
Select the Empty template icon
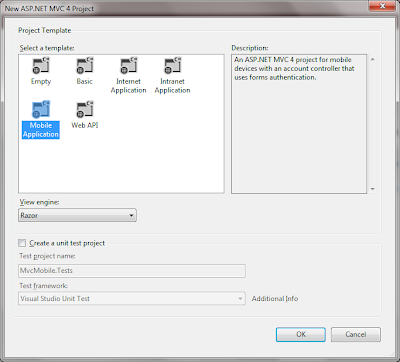pos(41,66)
